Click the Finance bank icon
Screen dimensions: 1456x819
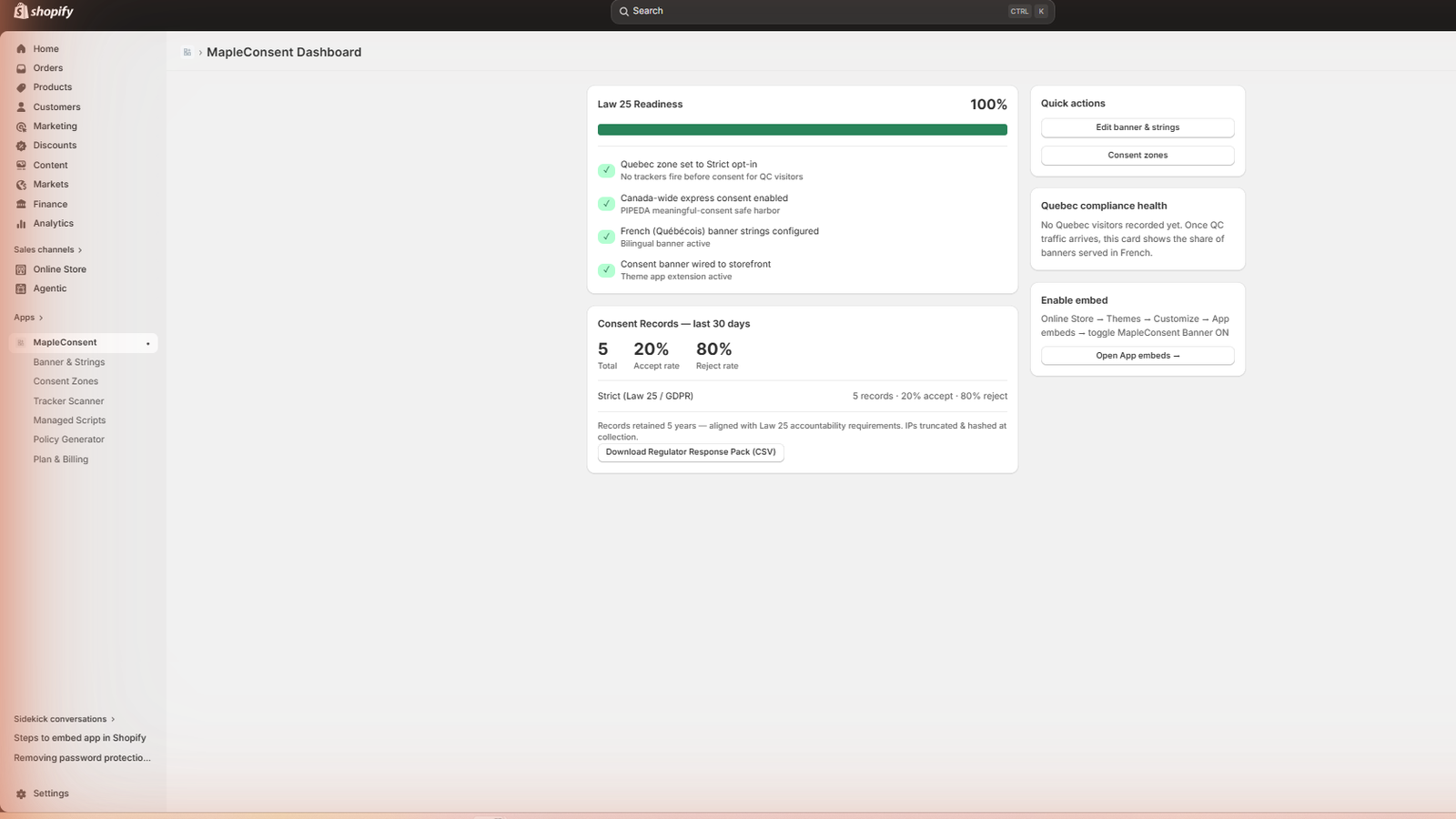click(x=21, y=205)
